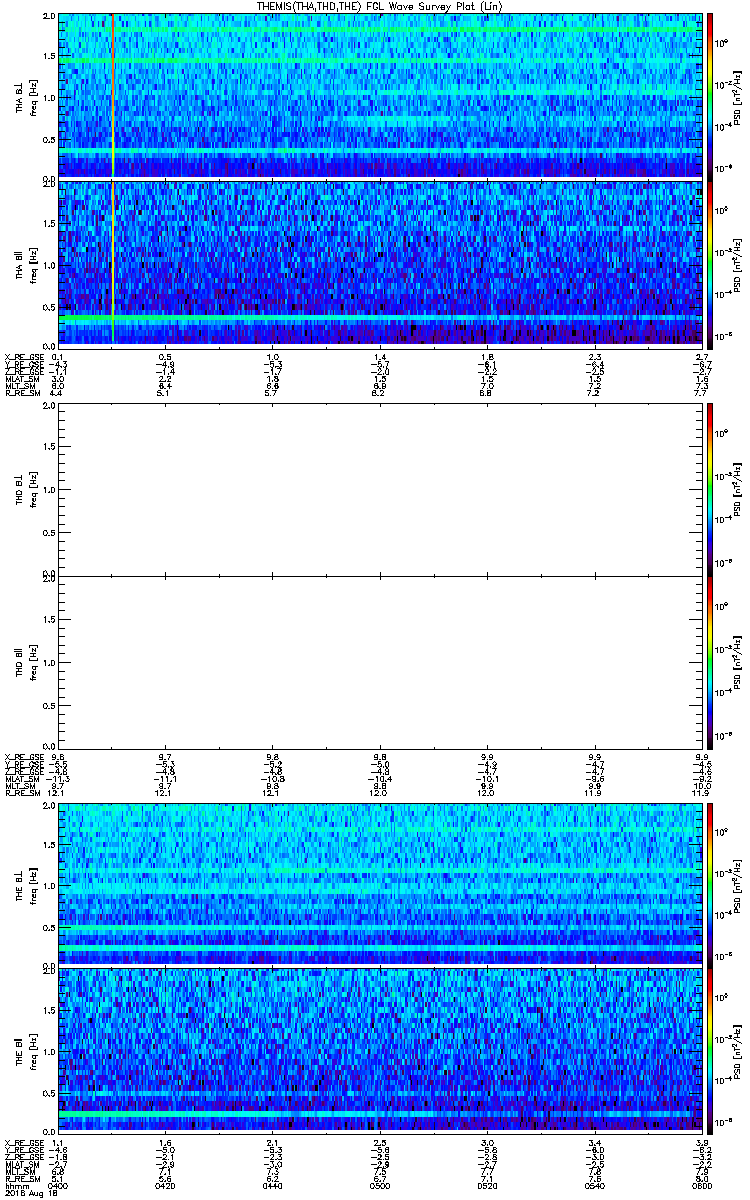This screenshot has height=1200, width=750.
Task: Click the 'THD BL freq [Hz]' axis label
Action: [x=26, y=492]
